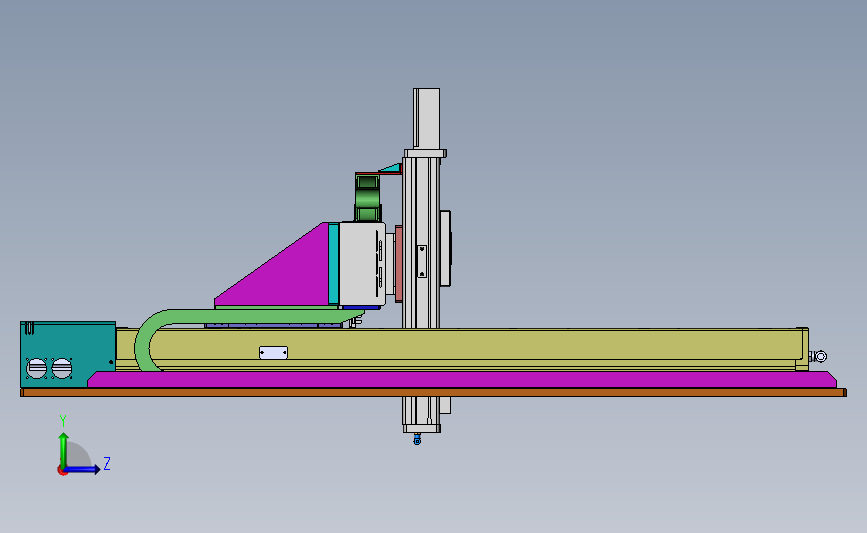Select the orange bottom plate
The image size is (867, 533).
pyautogui.click(x=433, y=393)
